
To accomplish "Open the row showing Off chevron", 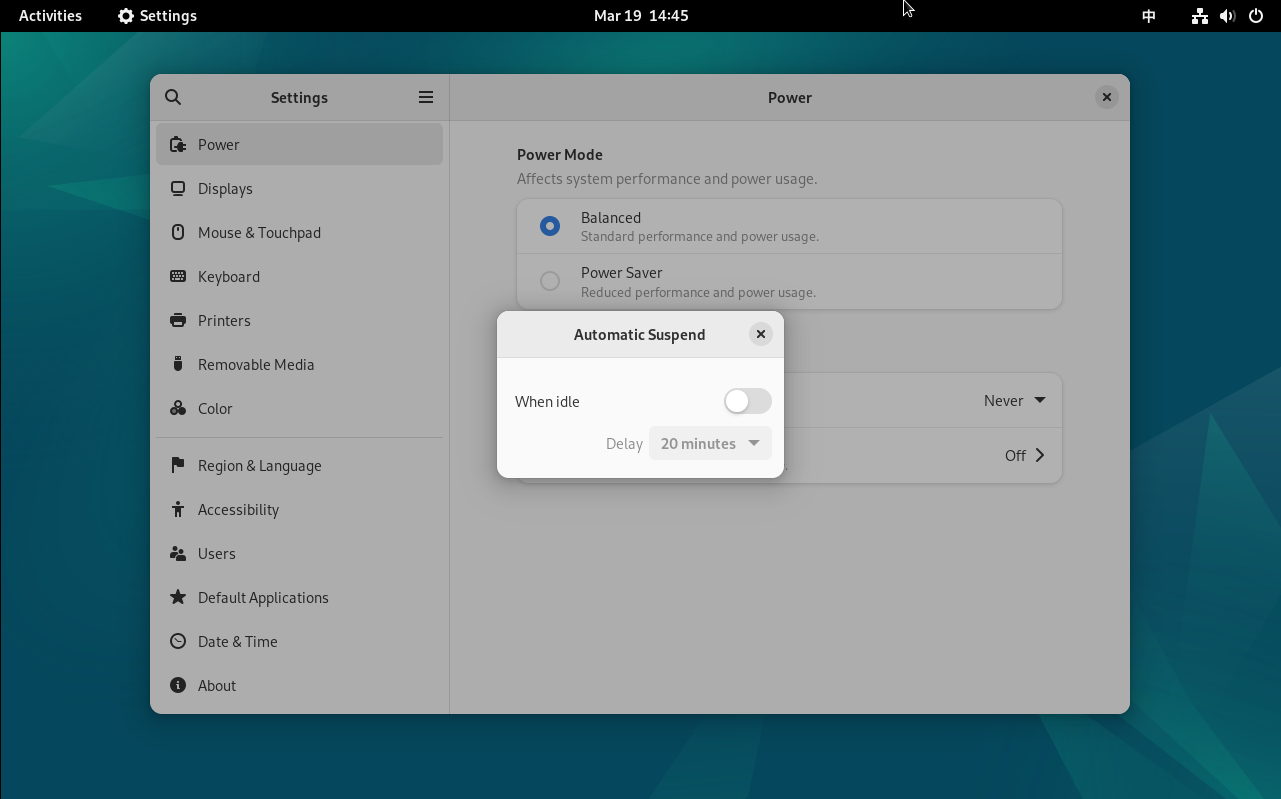I will point(1024,455).
